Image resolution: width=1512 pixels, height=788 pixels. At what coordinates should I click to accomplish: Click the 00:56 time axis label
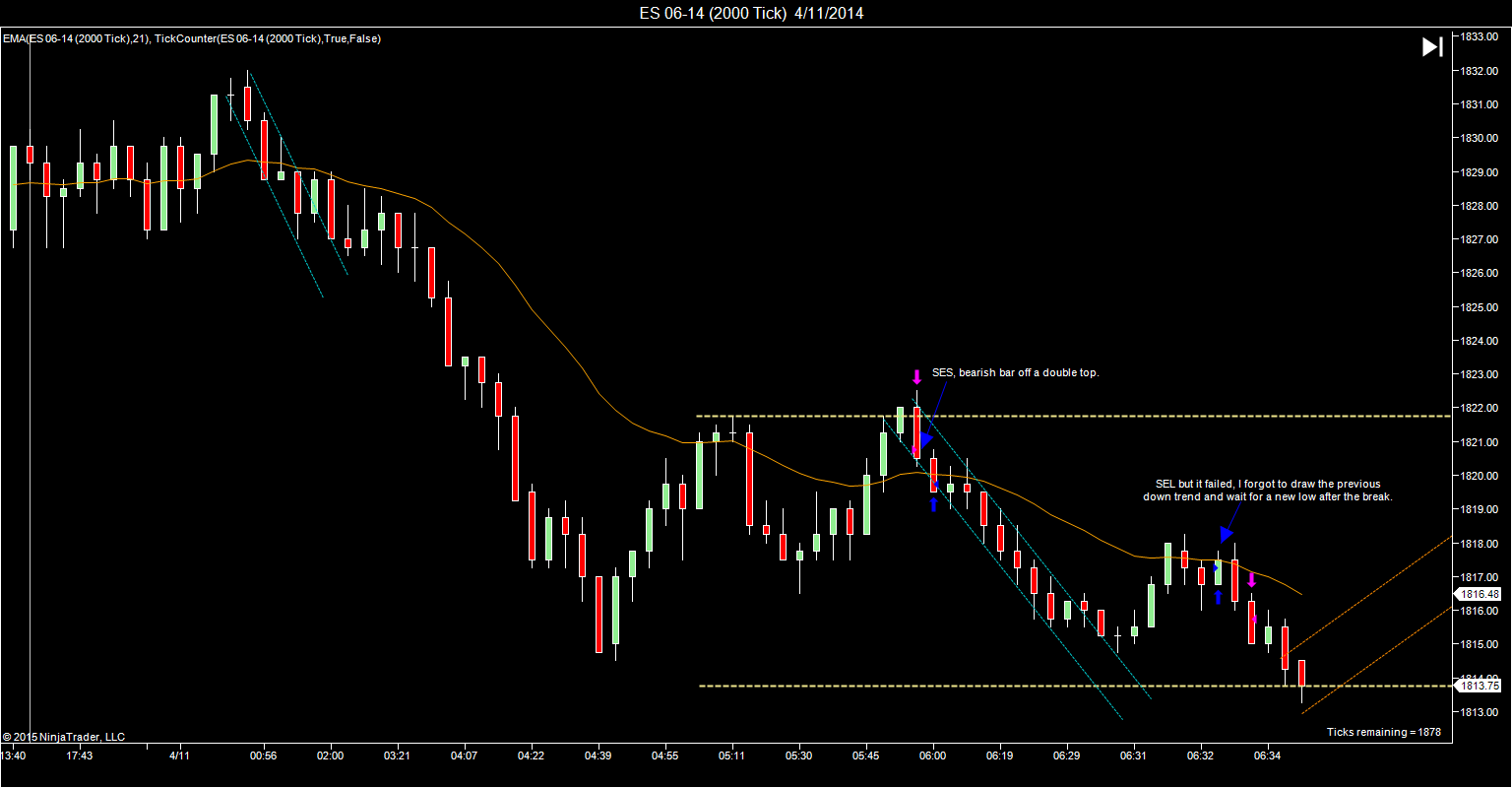(263, 755)
